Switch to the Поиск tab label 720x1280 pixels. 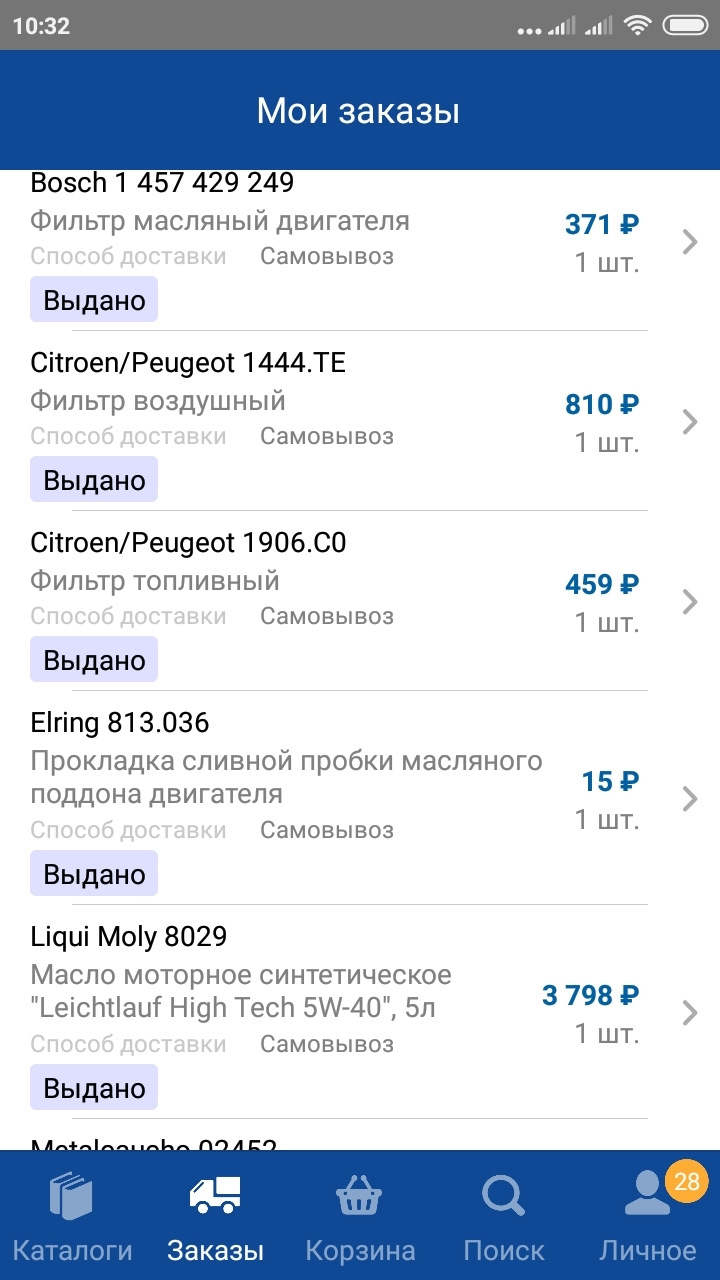tap(504, 1250)
